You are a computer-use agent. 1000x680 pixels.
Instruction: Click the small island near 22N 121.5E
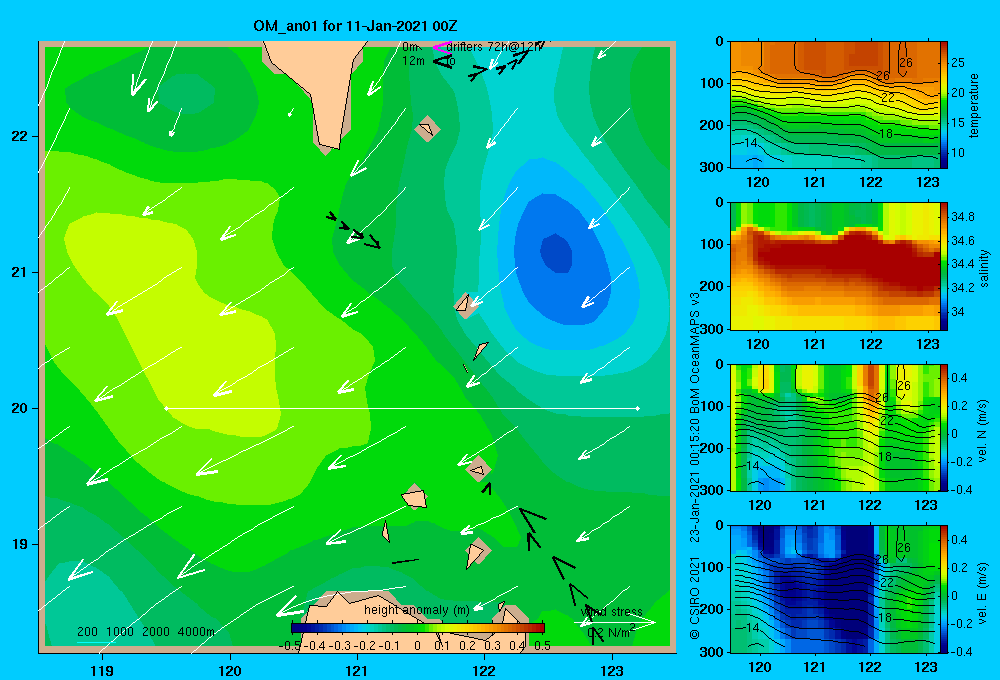click(x=427, y=128)
